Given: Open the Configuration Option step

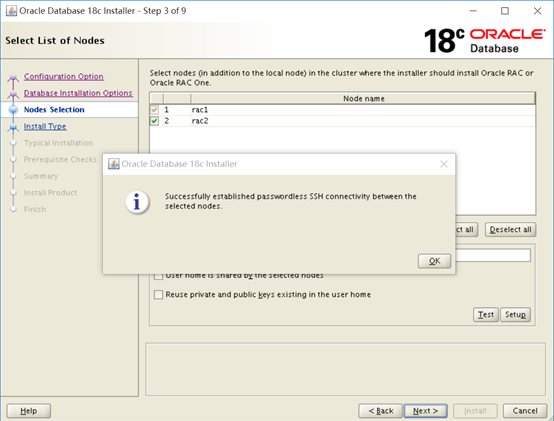Looking at the screenshot, I should point(64,76).
